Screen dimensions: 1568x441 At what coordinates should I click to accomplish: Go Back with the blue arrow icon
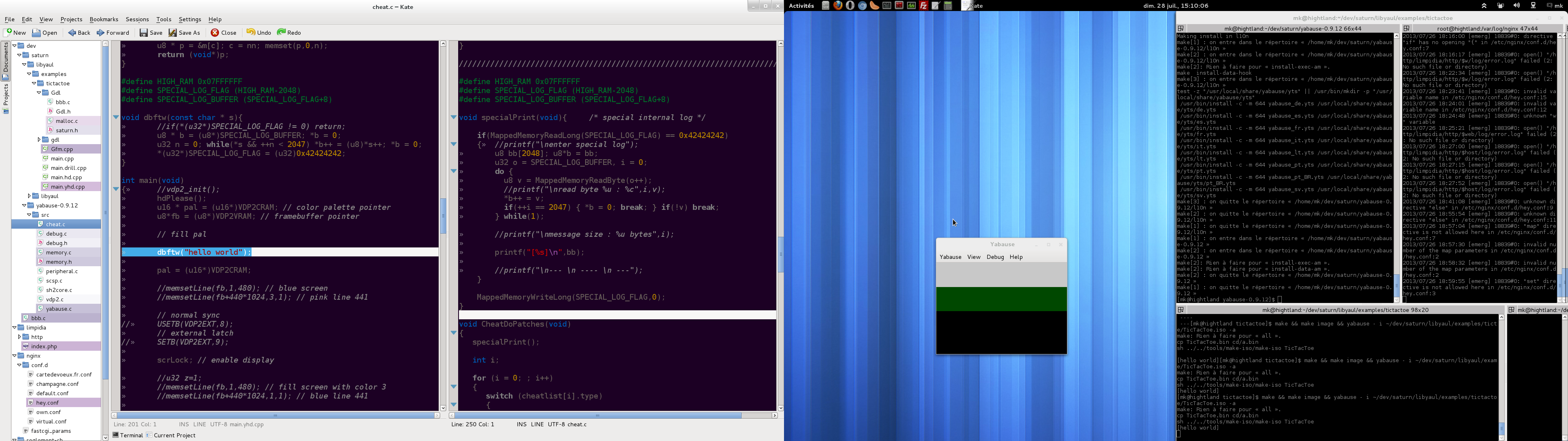pyautogui.click(x=72, y=32)
